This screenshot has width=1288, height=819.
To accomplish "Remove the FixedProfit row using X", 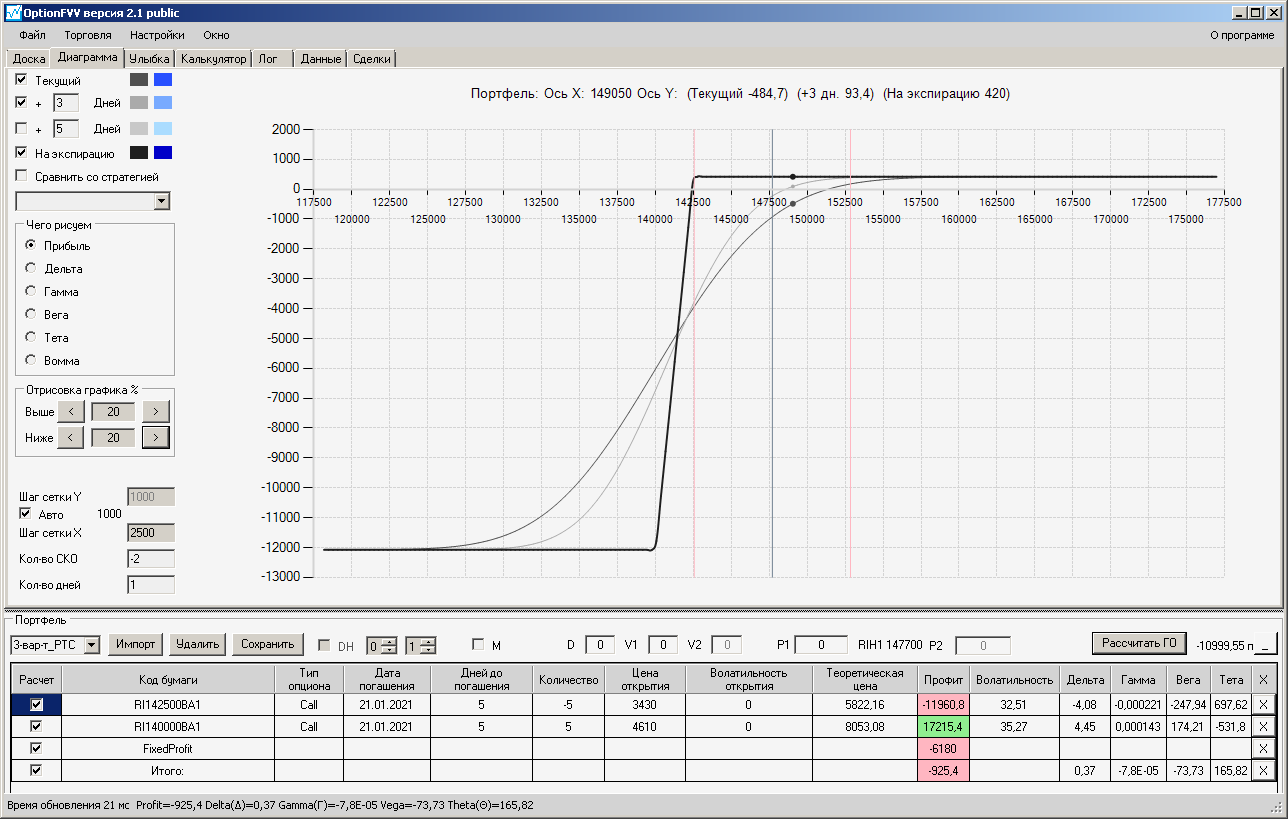I will 1264,748.
